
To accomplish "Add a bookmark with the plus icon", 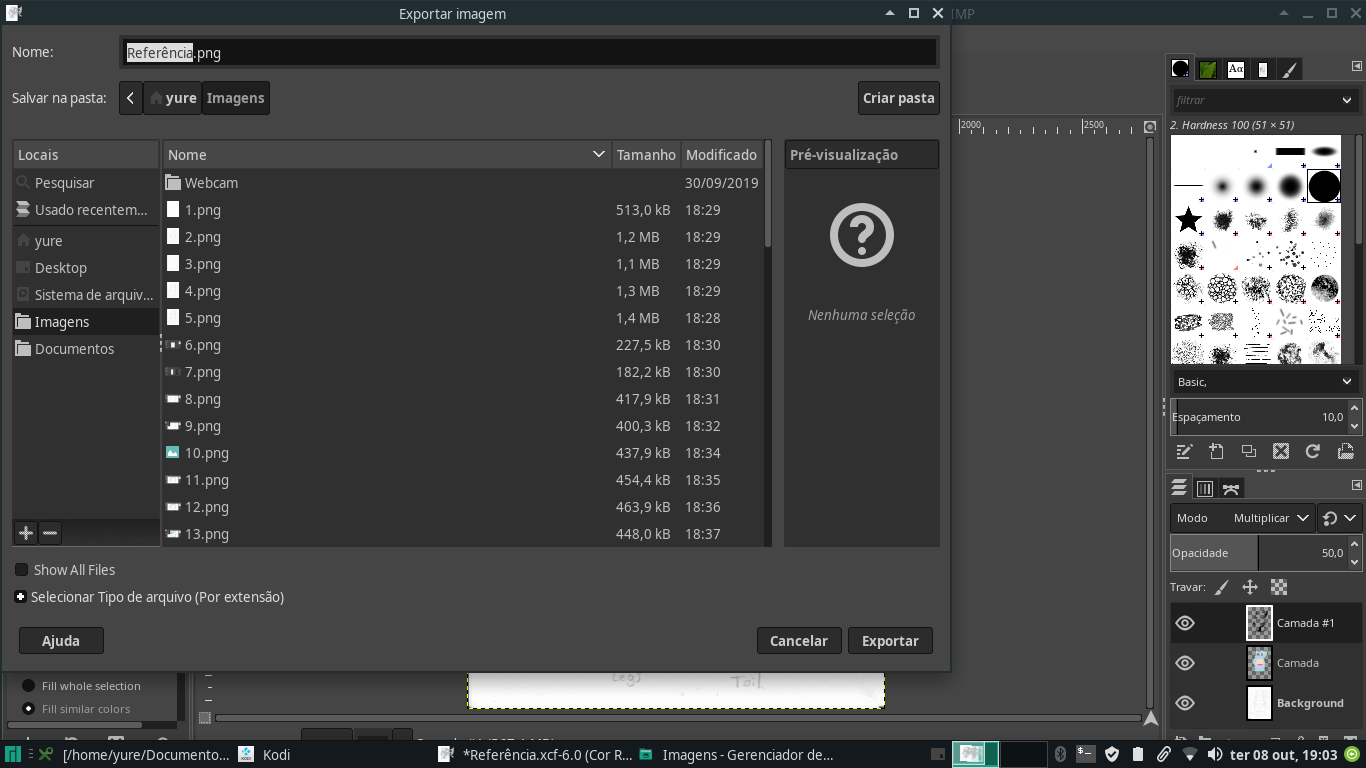I will 26,533.
